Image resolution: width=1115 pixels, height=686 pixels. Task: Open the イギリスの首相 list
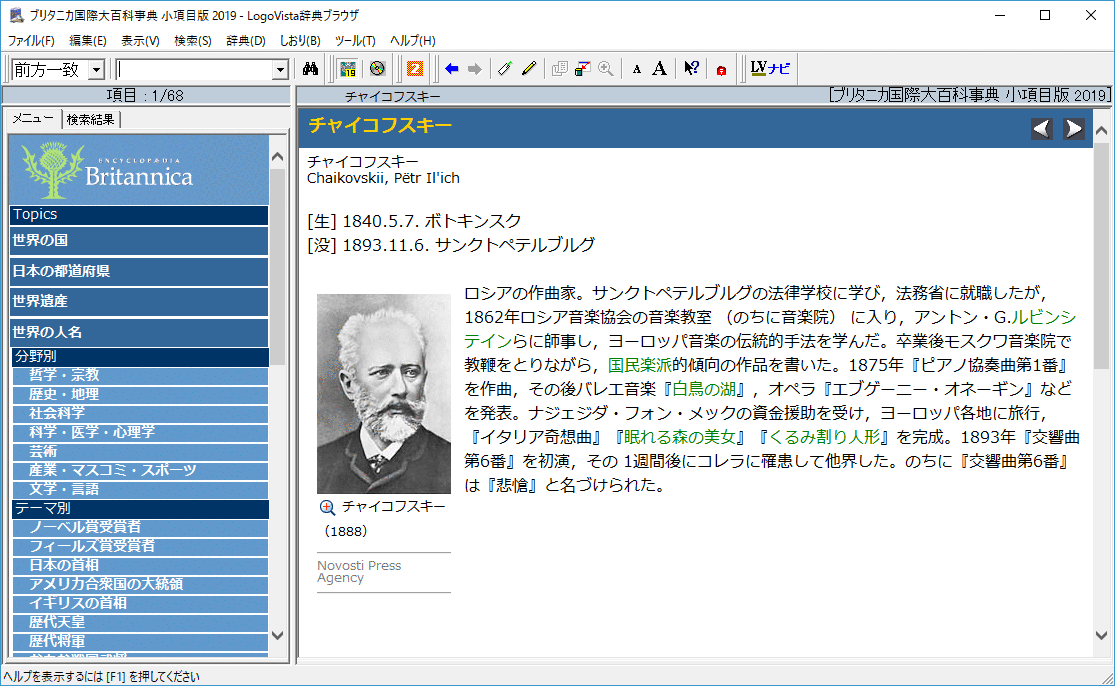[x=141, y=604]
